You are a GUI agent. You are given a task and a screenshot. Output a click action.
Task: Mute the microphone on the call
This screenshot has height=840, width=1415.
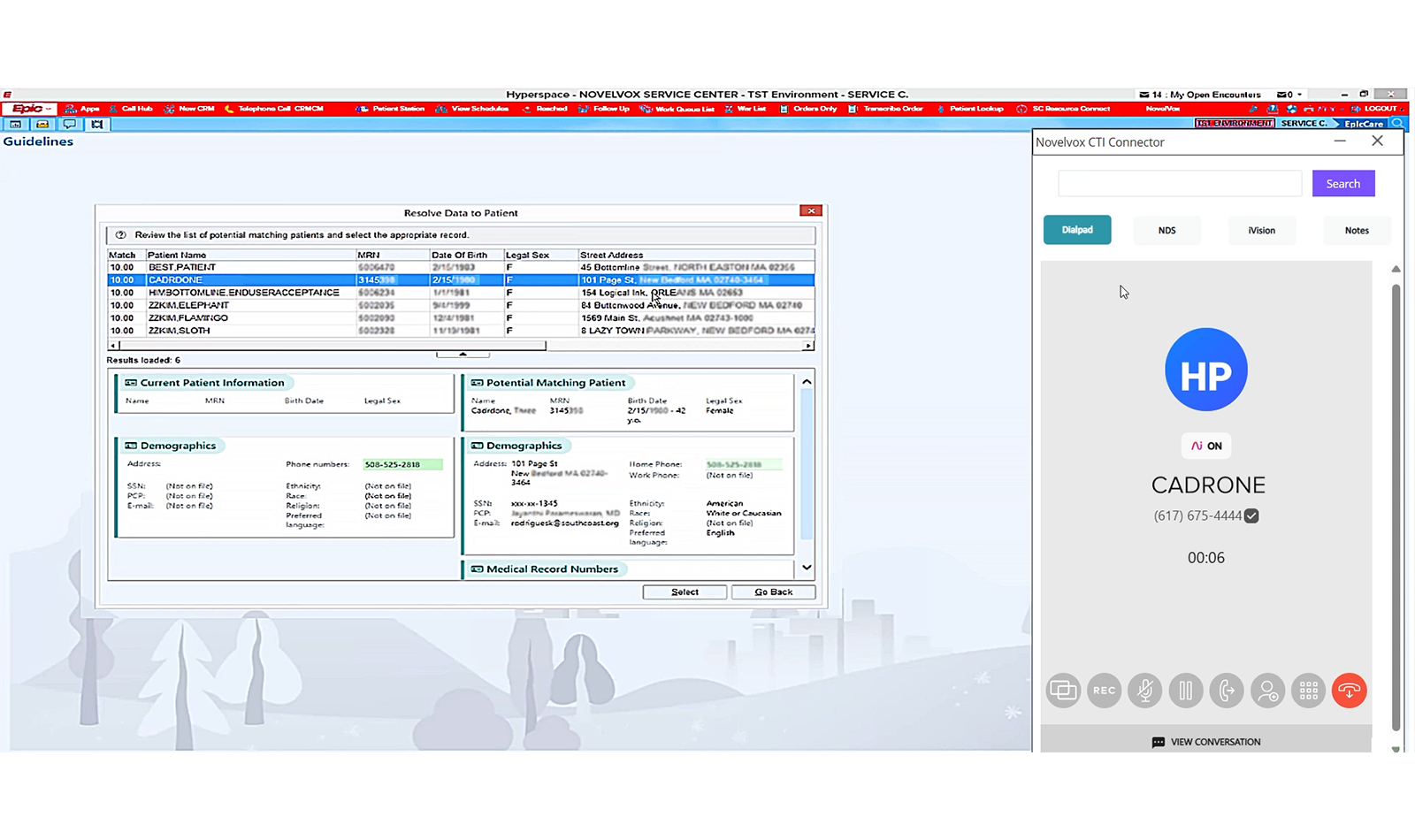point(1145,691)
